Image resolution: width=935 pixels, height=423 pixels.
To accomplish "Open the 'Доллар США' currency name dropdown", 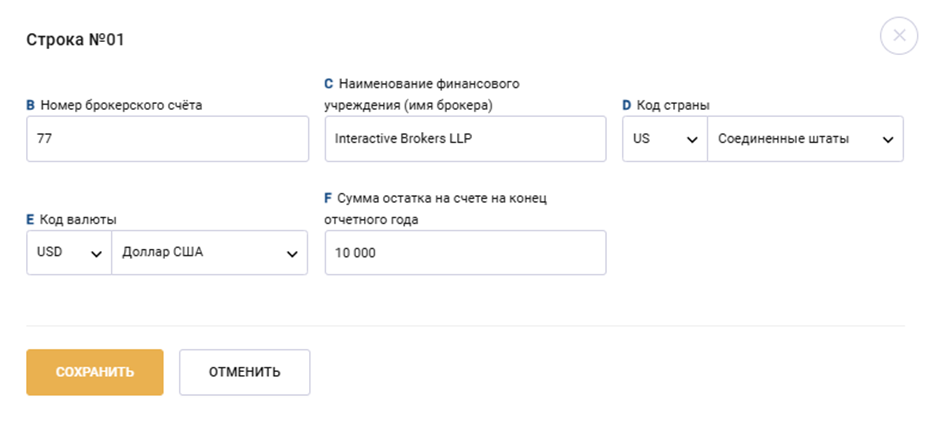I will (x=210, y=253).
